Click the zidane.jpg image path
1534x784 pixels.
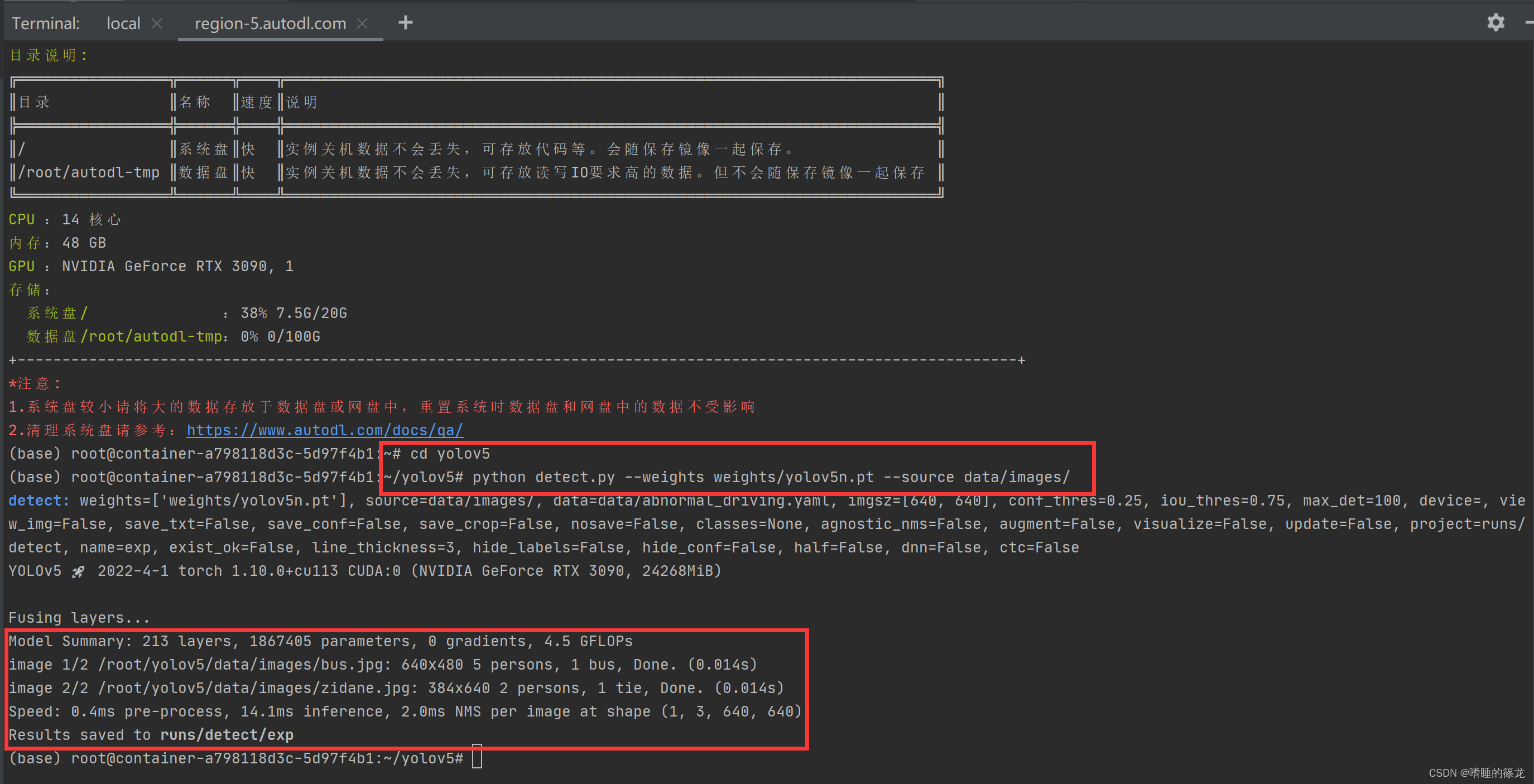click(257, 687)
